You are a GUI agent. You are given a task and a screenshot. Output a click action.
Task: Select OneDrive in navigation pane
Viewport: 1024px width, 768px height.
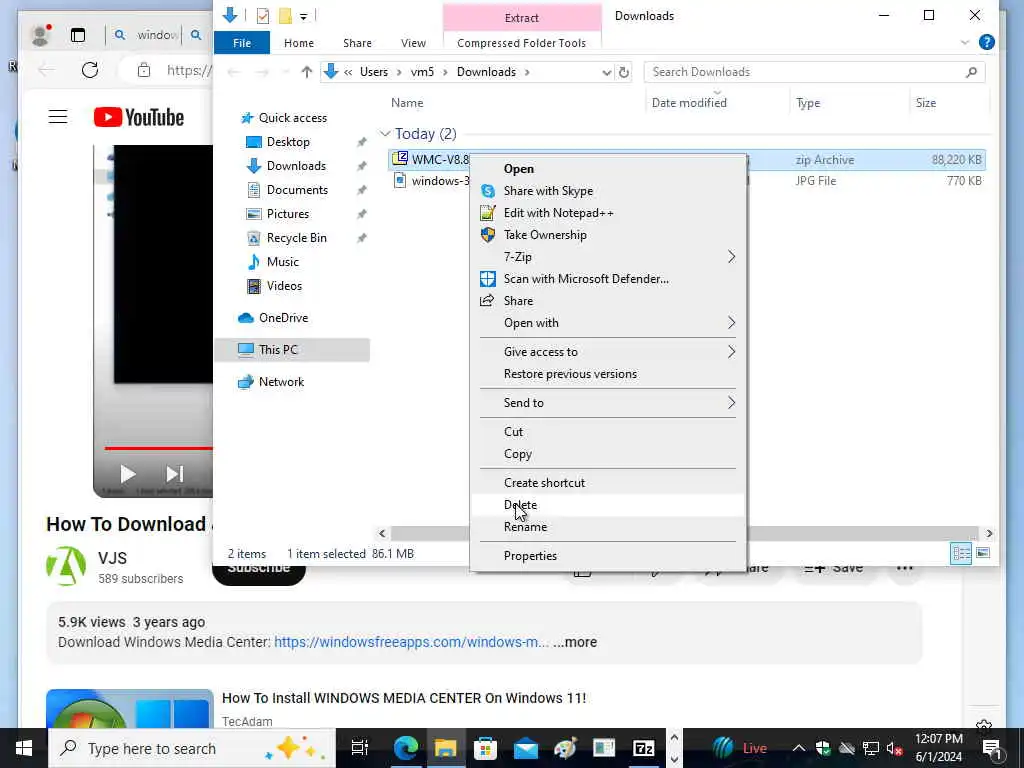point(283,318)
